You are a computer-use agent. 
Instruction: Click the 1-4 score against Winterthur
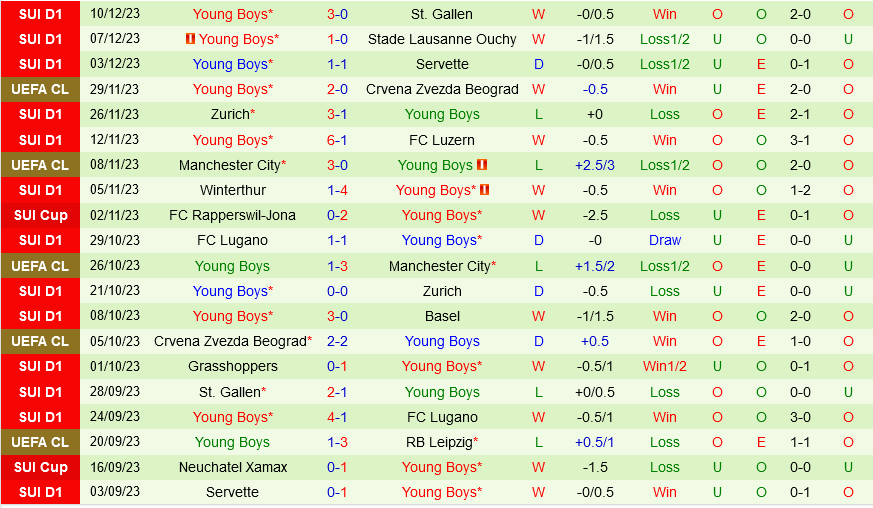(337, 190)
